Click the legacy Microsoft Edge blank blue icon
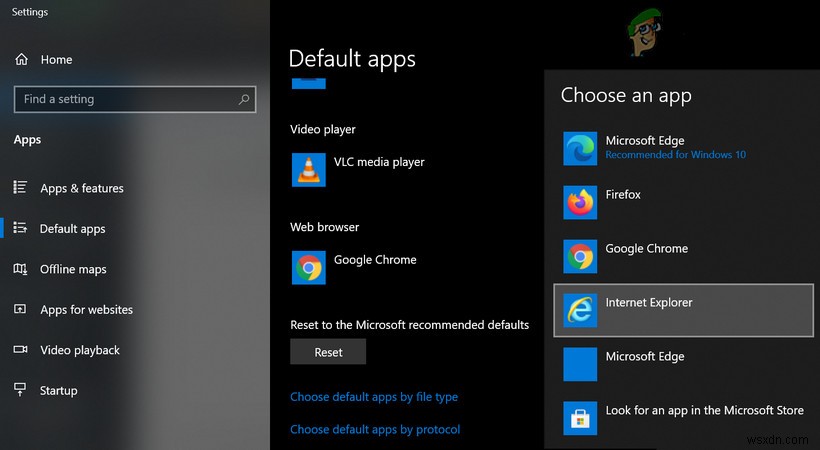 (x=580, y=364)
